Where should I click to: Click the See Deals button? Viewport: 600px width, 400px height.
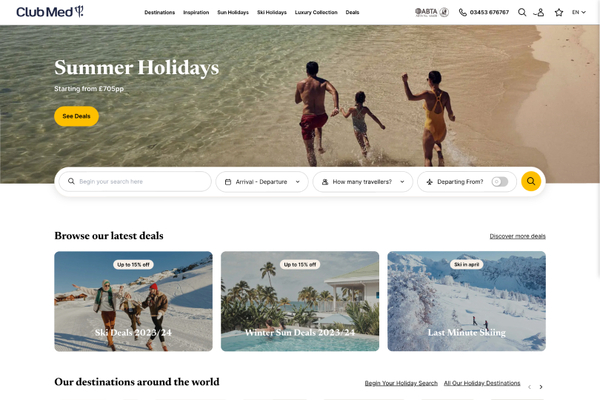(x=77, y=116)
